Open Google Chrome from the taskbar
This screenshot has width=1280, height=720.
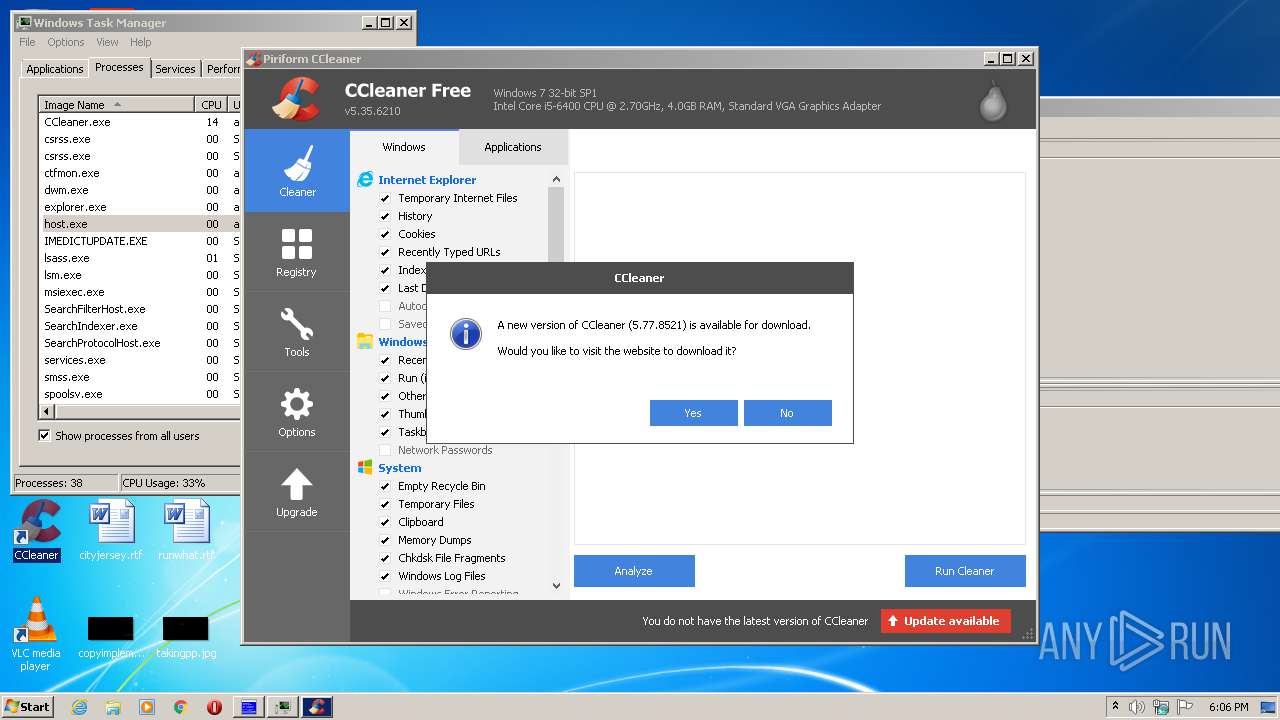click(x=180, y=707)
